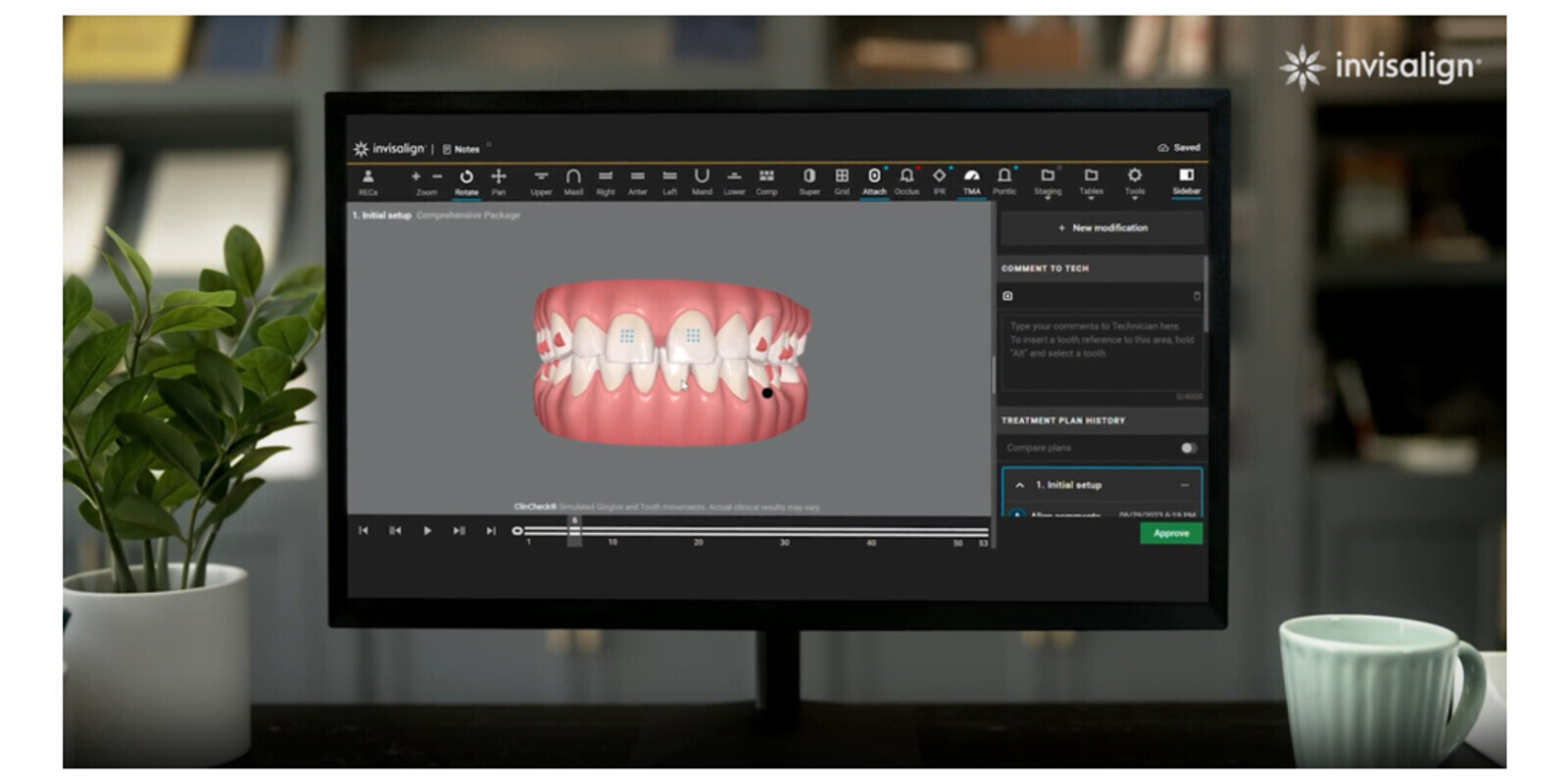Click the IPR toolbar icon

pyautogui.click(x=939, y=180)
